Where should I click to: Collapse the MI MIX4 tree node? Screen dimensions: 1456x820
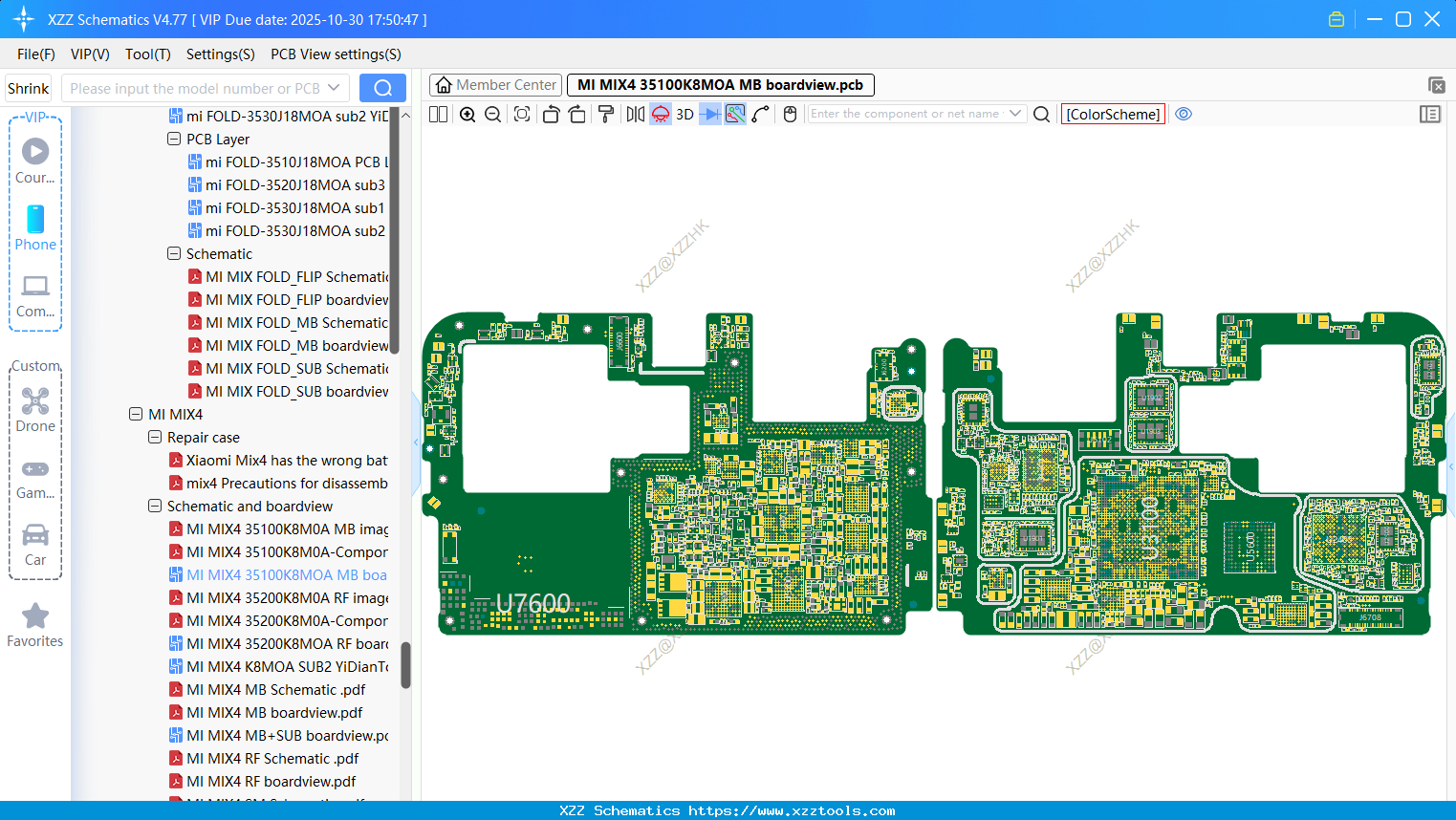(x=136, y=415)
